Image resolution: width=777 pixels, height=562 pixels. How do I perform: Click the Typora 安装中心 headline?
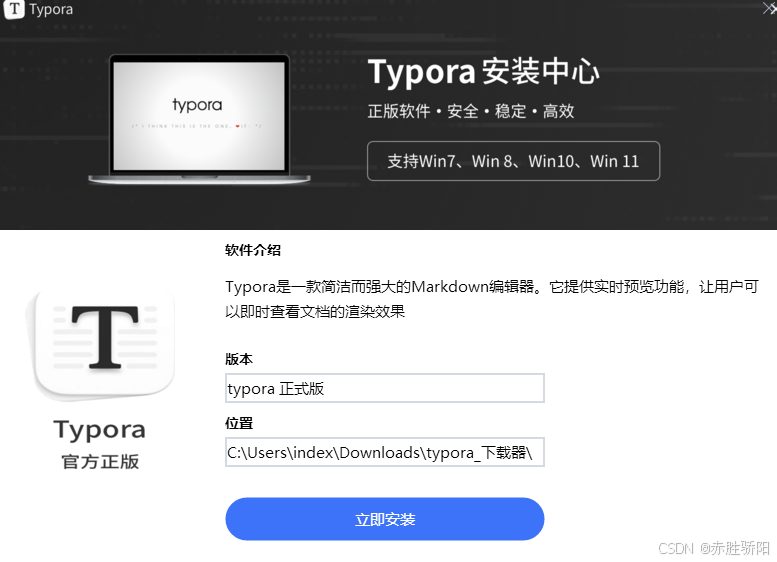tap(484, 71)
